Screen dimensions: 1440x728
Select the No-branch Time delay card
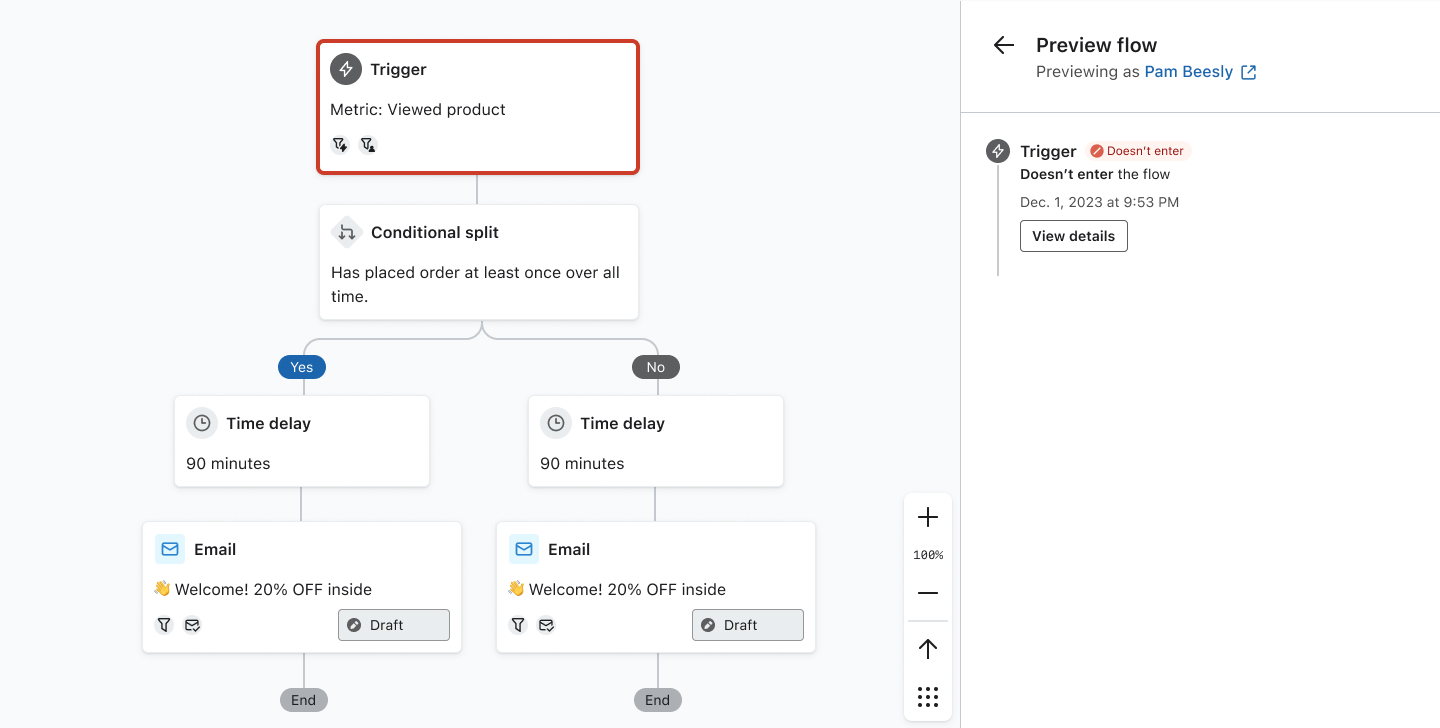coord(655,441)
